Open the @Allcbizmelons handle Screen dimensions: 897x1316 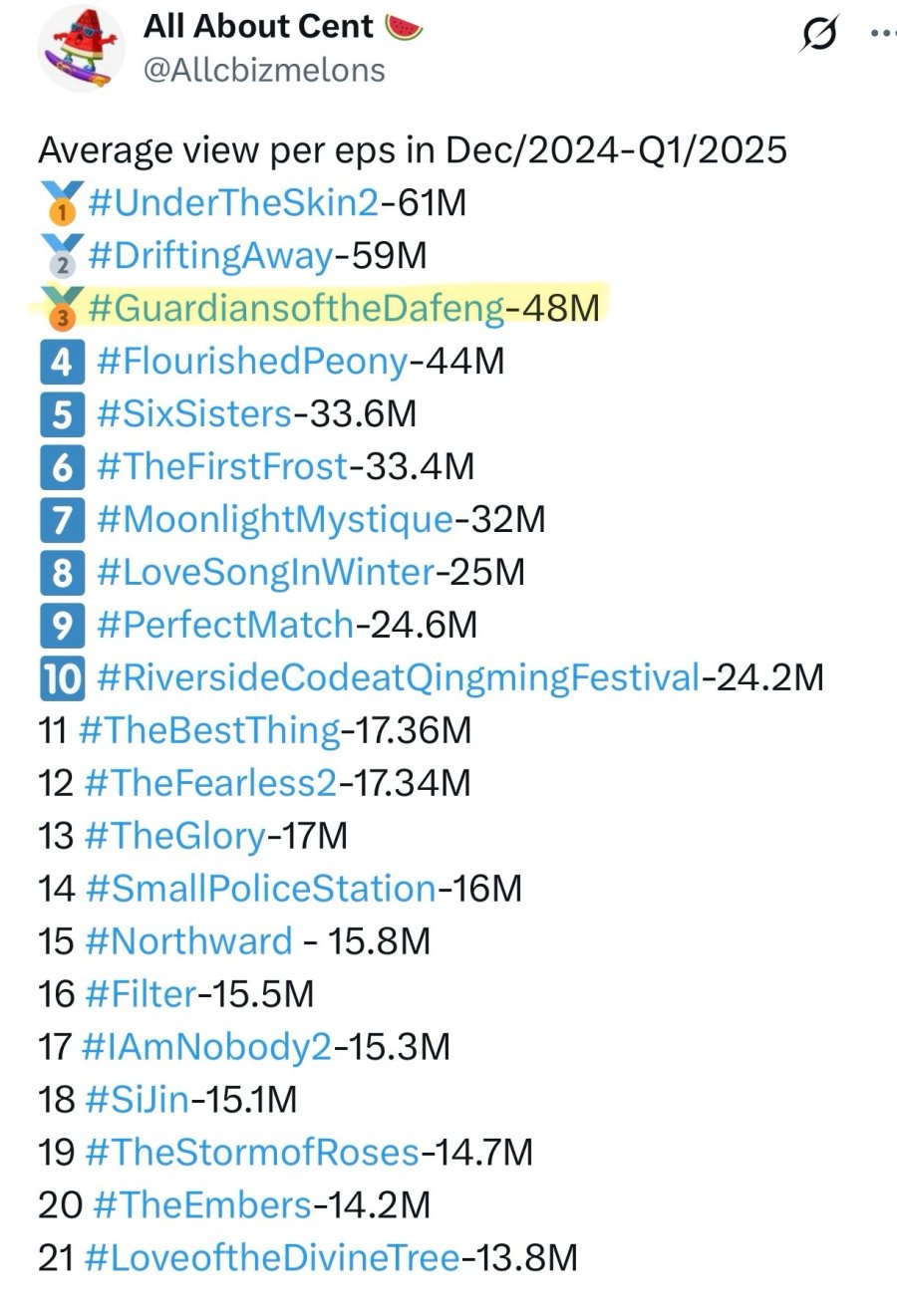click(x=264, y=70)
